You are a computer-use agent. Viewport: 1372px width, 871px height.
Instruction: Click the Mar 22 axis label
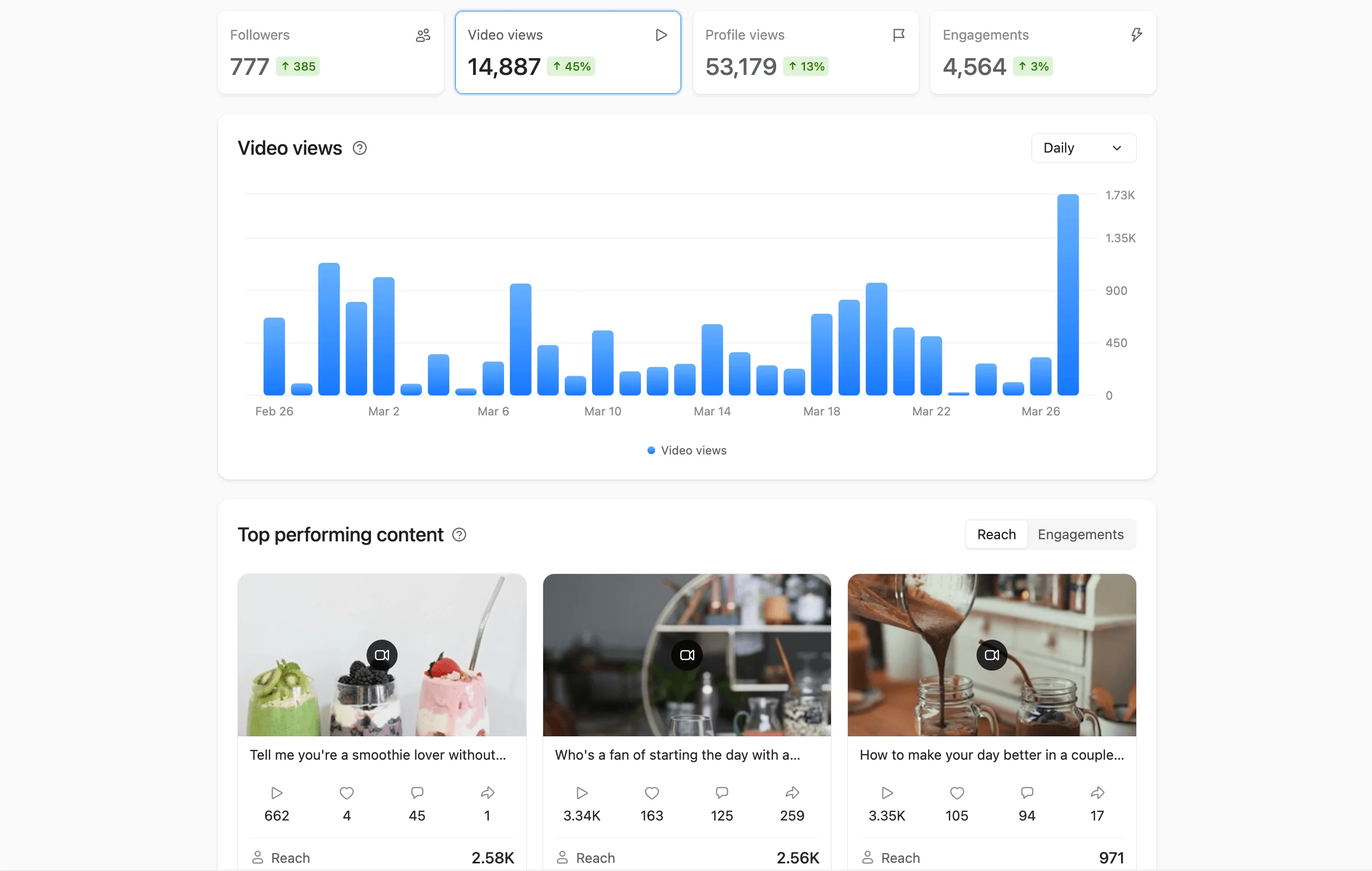point(932,411)
